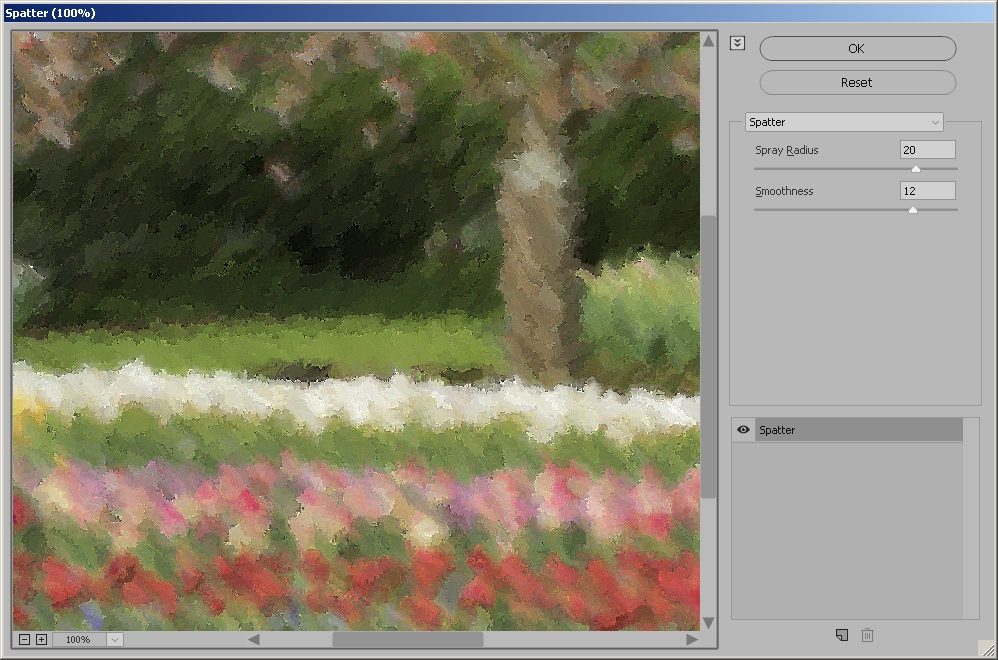
Task: Click the preview scroll left arrow
Action: click(x=254, y=639)
